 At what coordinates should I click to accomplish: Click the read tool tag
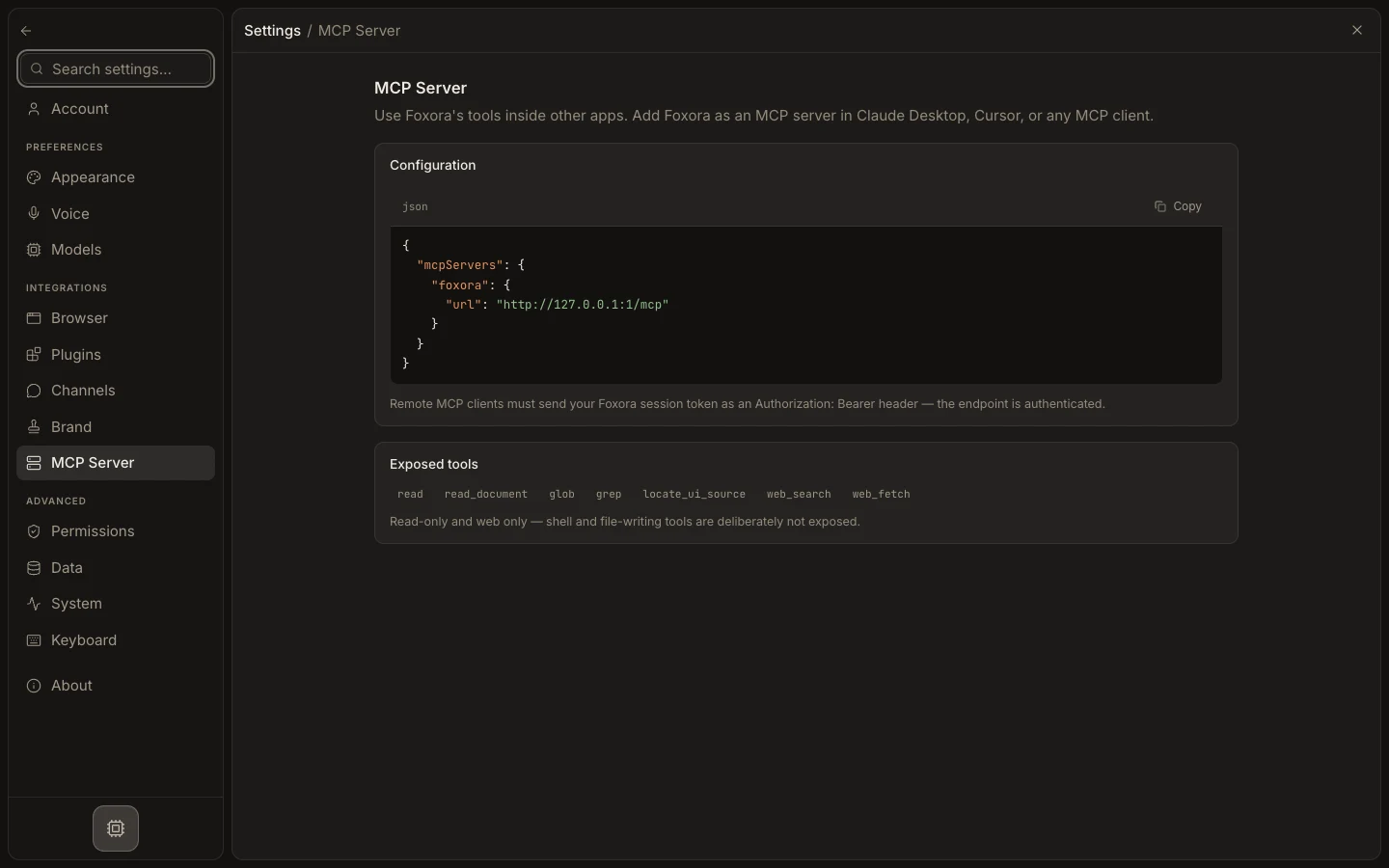coord(410,494)
